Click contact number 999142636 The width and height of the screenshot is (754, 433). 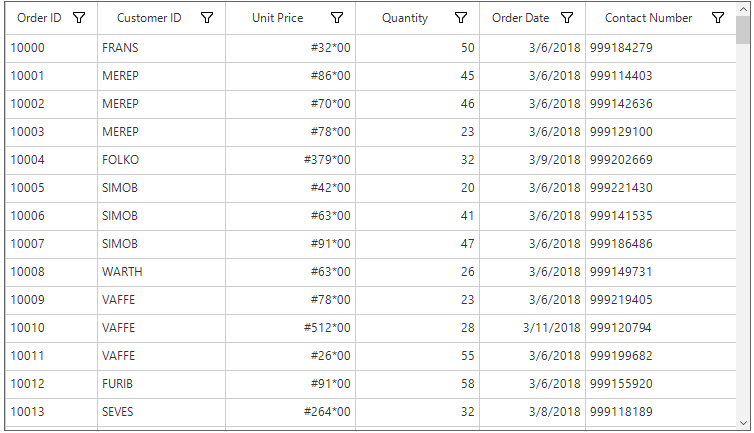point(661,104)
